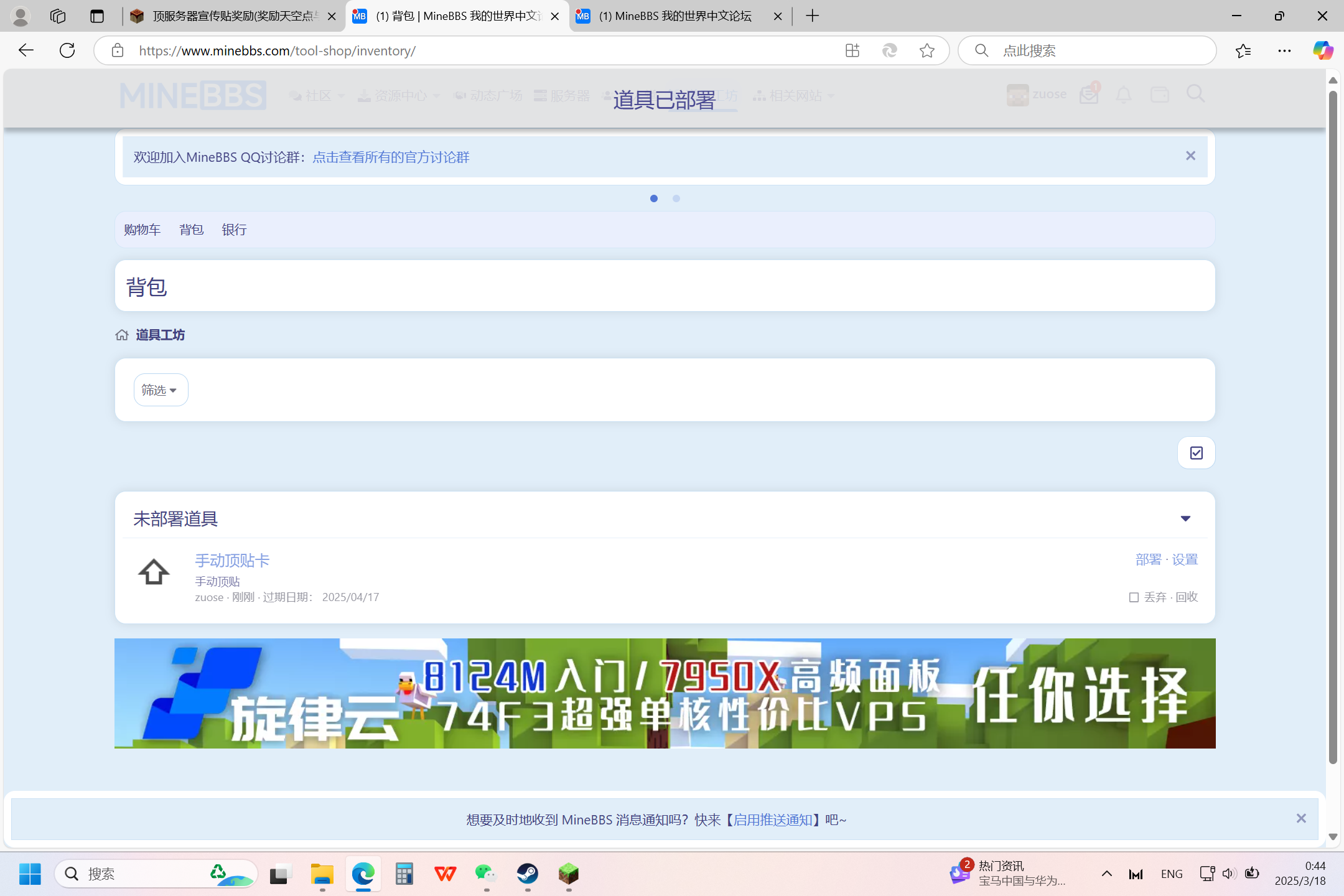Click the 回收 link

(x=1187, y=597)
